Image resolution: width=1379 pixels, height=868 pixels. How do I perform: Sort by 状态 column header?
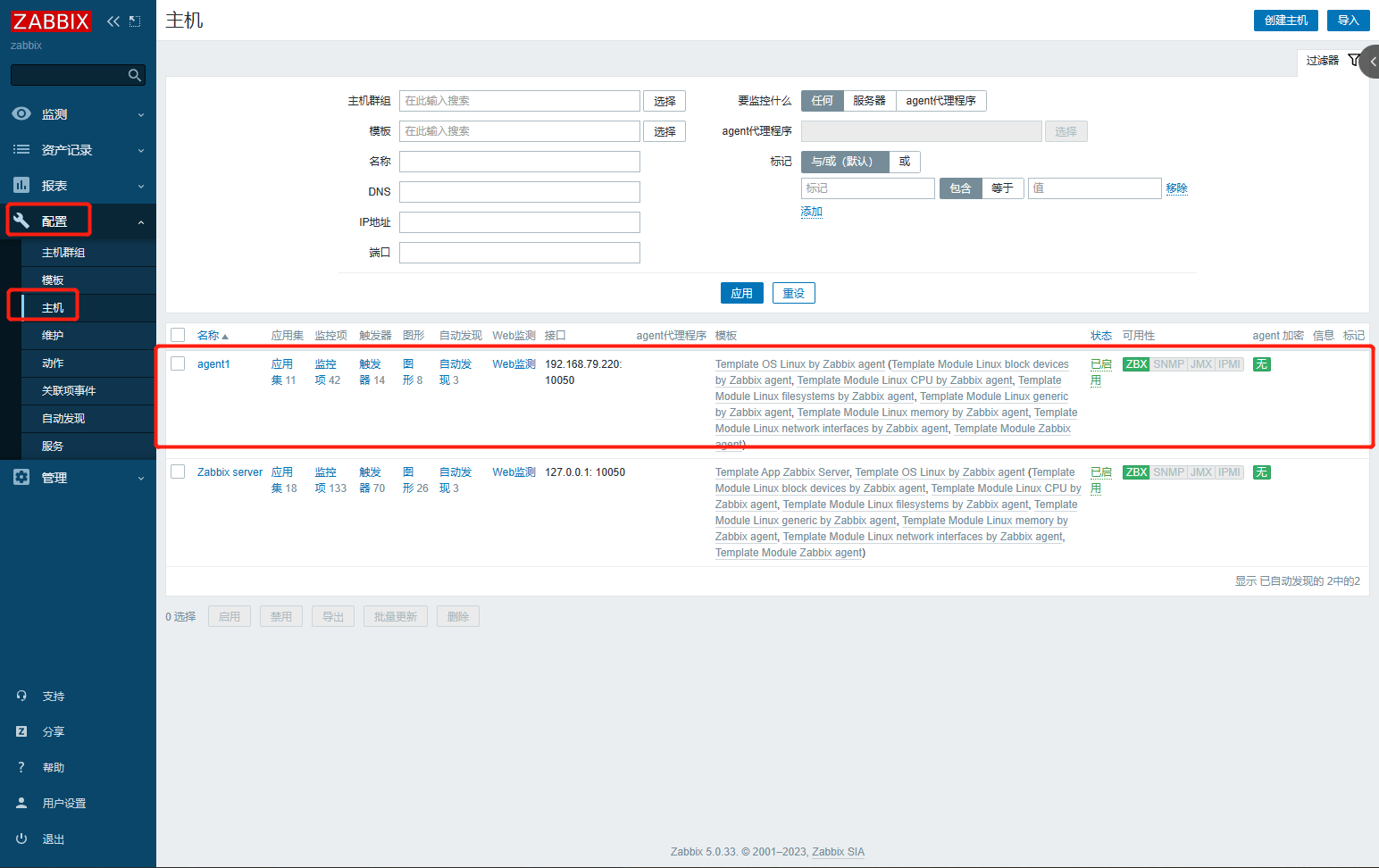click(x=1101, y=336)
